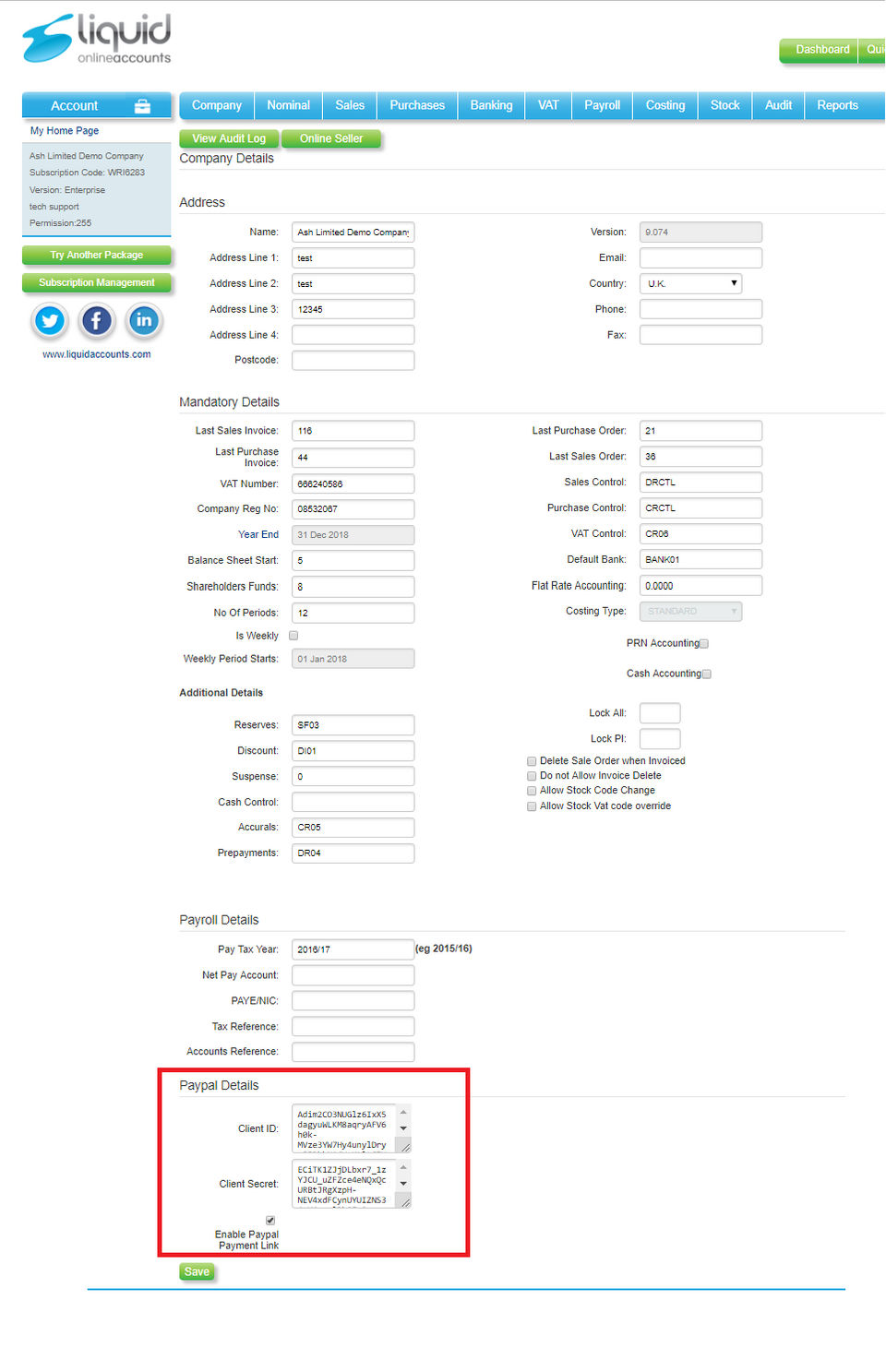The width and height of the screenshot is (886, 1372).
Task: Open the Costing Type dropdown
Action: coord(691,611)
